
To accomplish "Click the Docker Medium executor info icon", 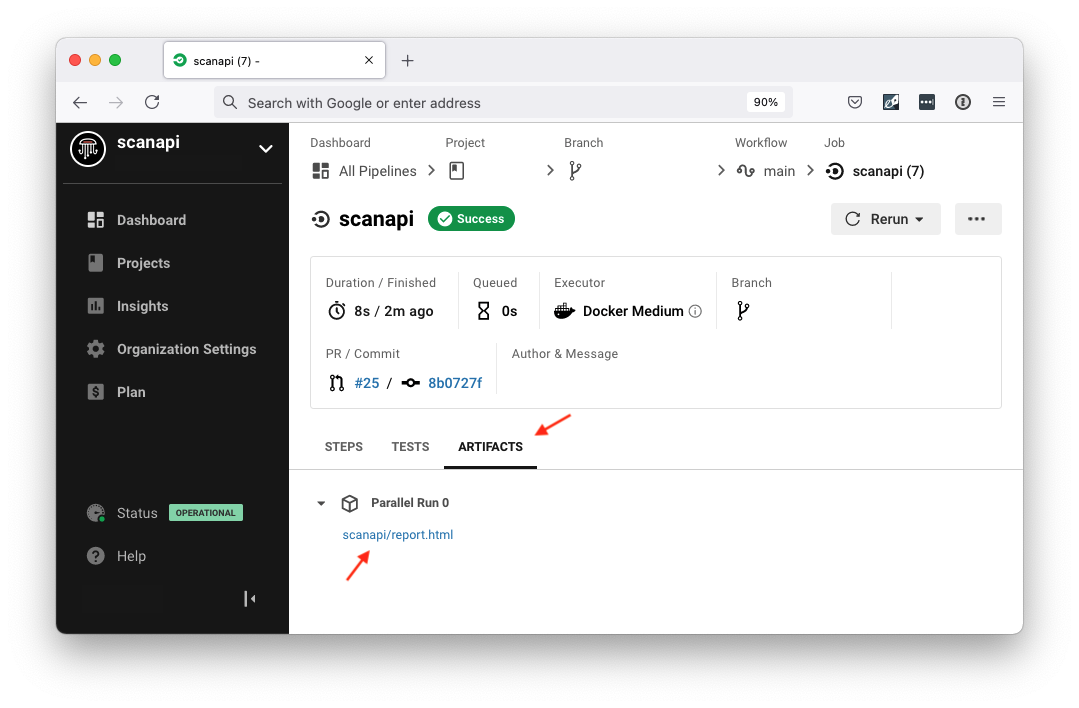I will [695, 311].
